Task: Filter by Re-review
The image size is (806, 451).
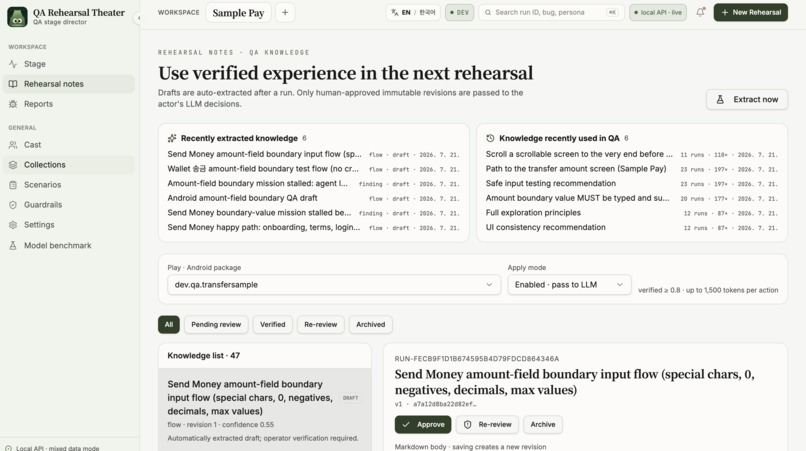Action: (x=320, y=324)
